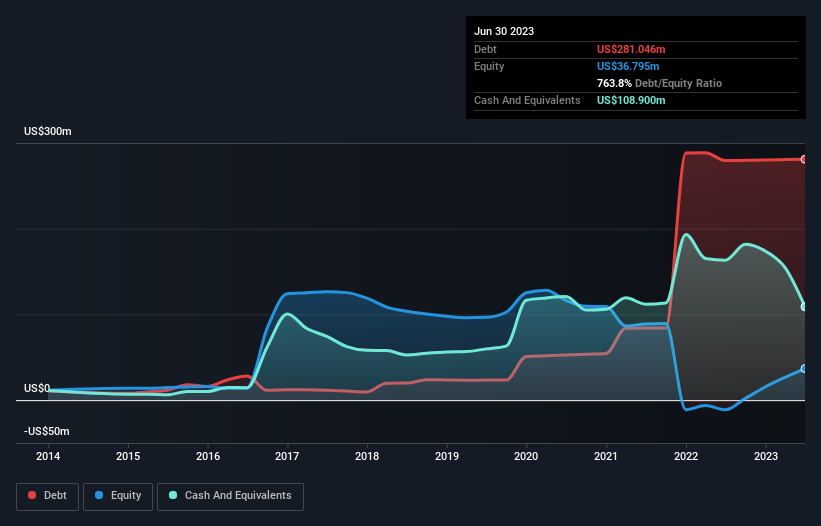The height and width of the screenshot is (526, 821).
Task: Click the -US$50m y-axis label
Action: (x=47, y=431)
